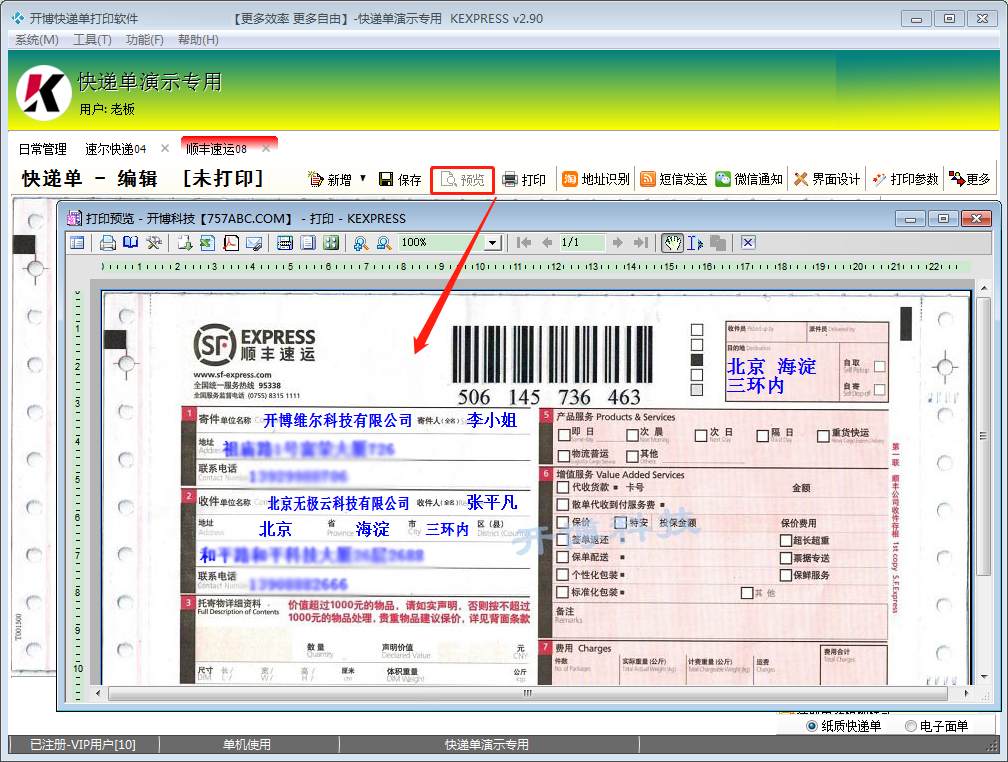Export preview to PDF icon
Screen dimensions: 1008x762
(x=230, y=242)
